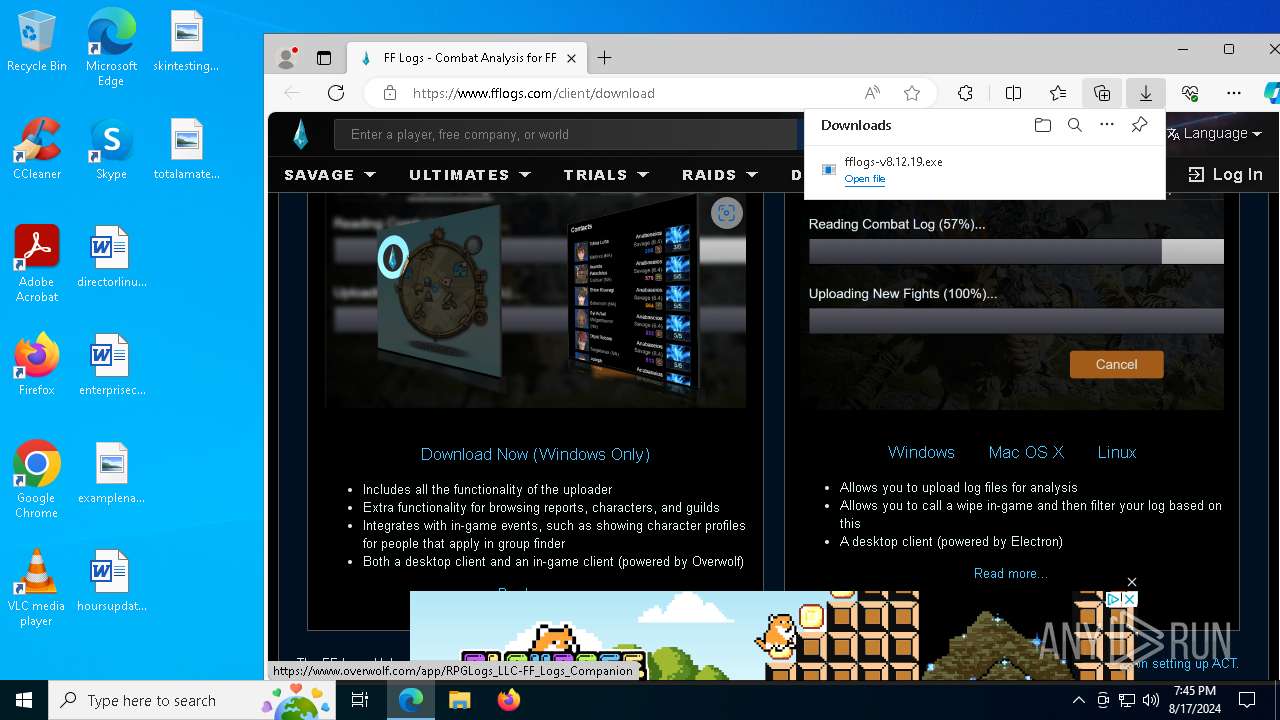This screenshot has width=1280, height=720.
Task: Launch Microsoft Edge from desktop shortcut
Action: pyautogui.click(x=111, y=47)
